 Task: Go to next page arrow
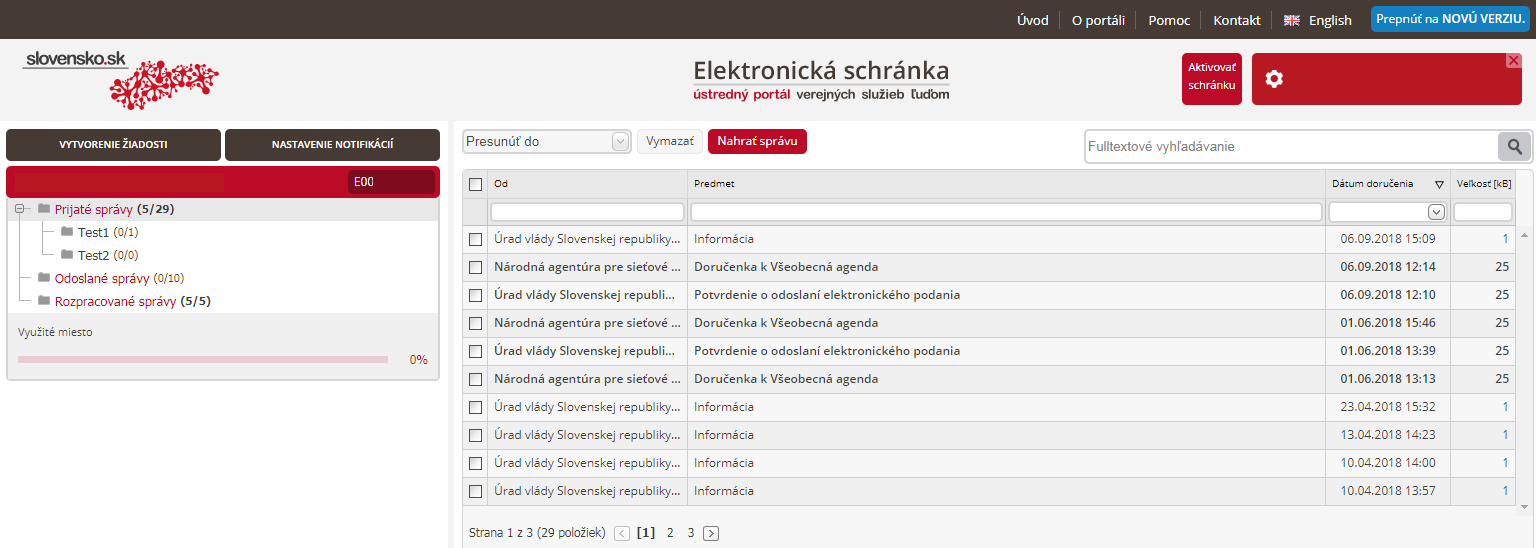coord(711,533)
